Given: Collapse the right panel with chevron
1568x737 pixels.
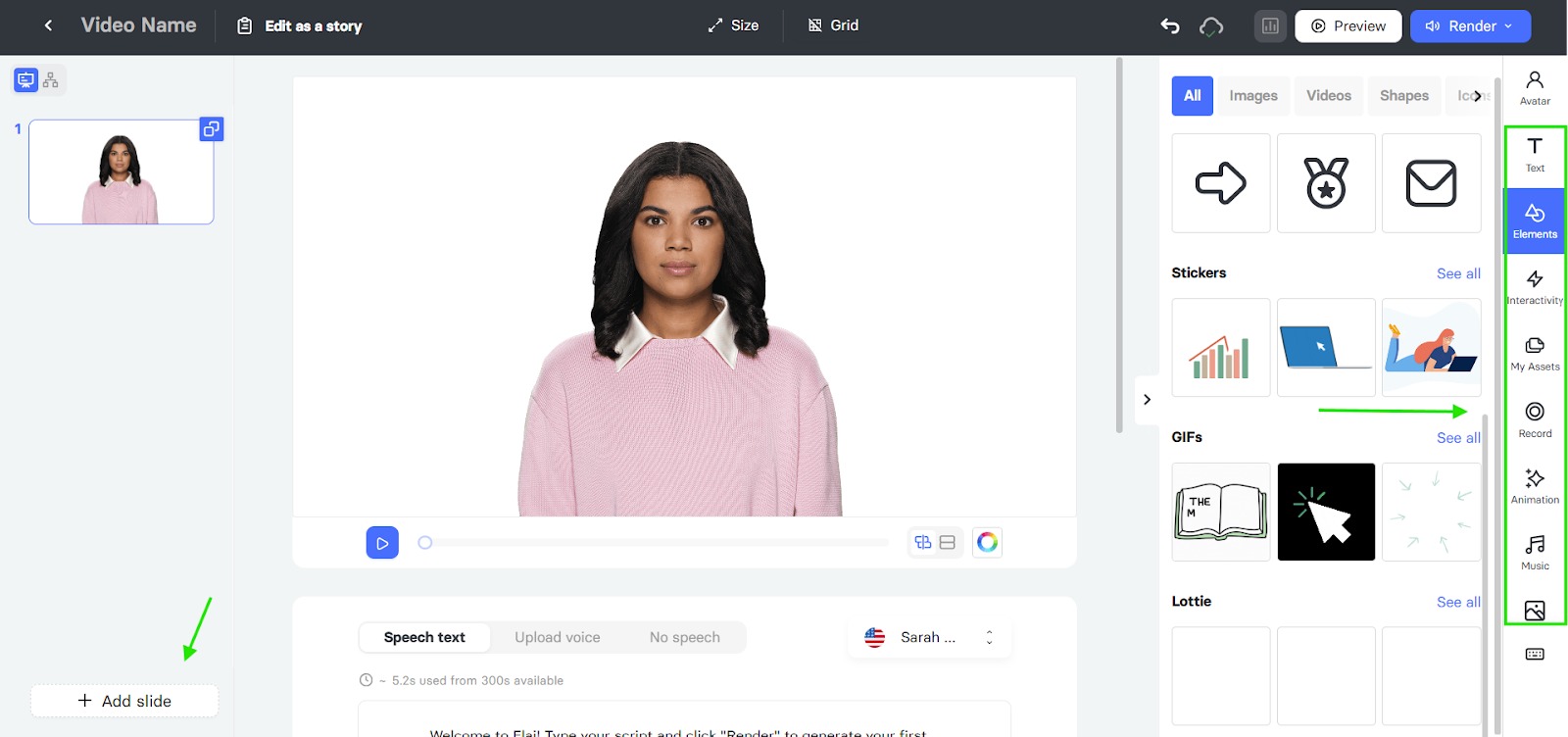Looking at the screenshot, I should 1147,400.
